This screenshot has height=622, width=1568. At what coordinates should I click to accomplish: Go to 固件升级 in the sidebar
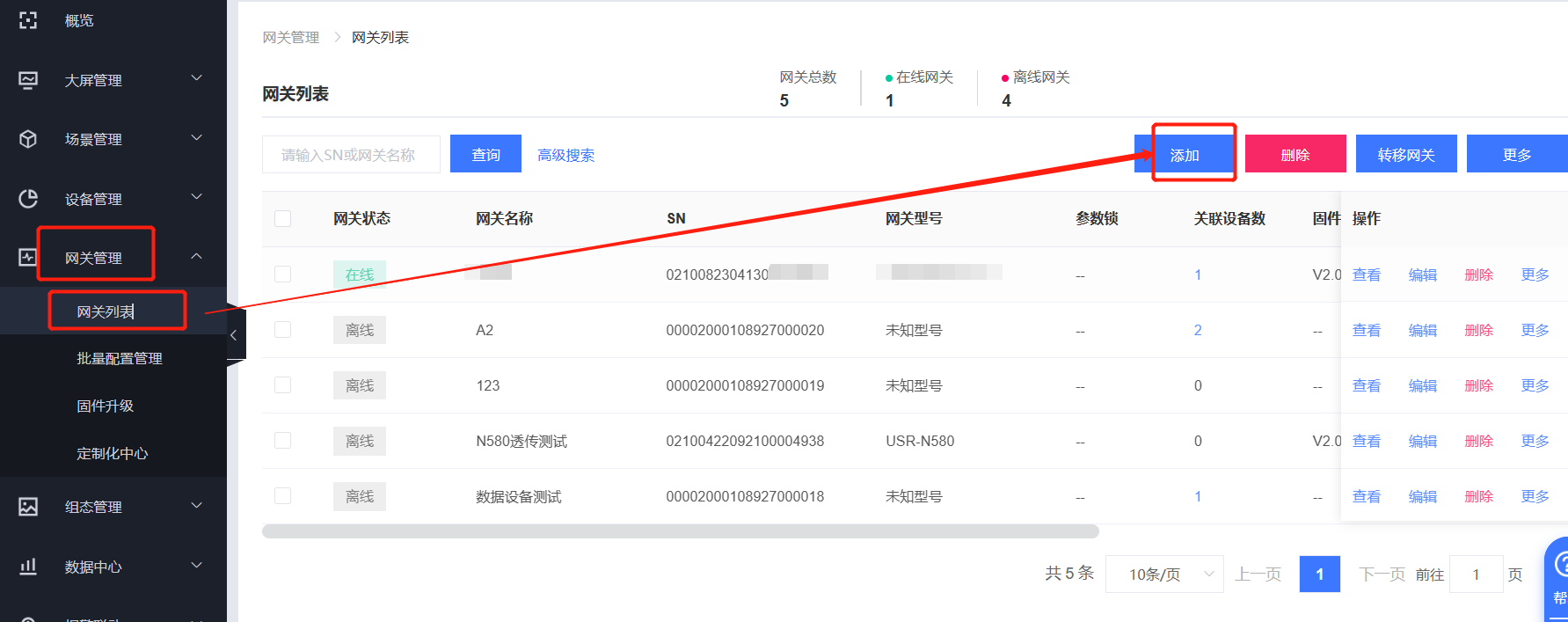tap(106, 406)
